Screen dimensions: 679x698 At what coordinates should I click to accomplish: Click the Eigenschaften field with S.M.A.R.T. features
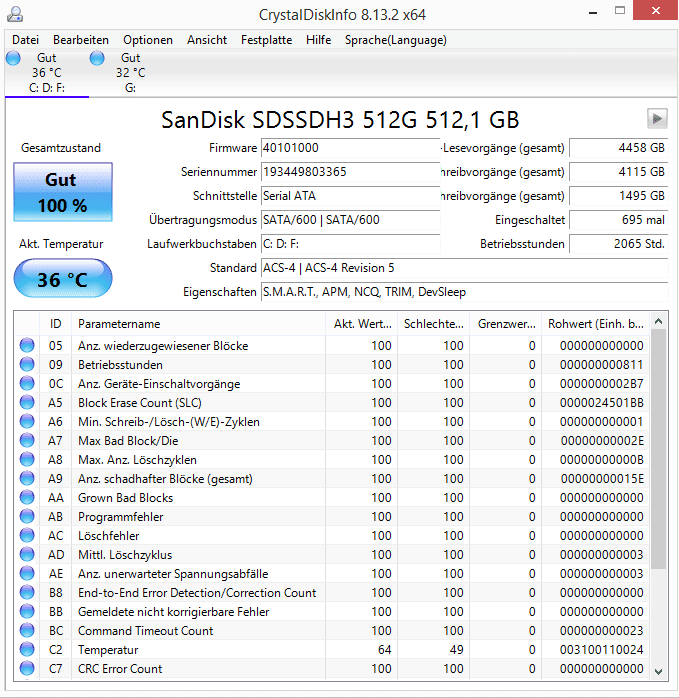[464, 292]
